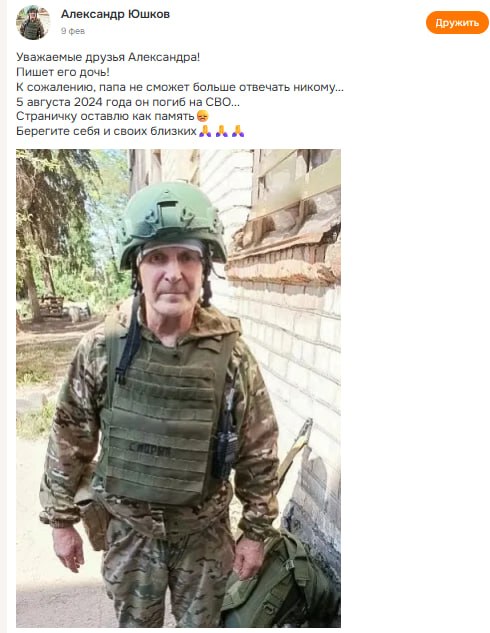Click the first praying hands emoji

205,131
